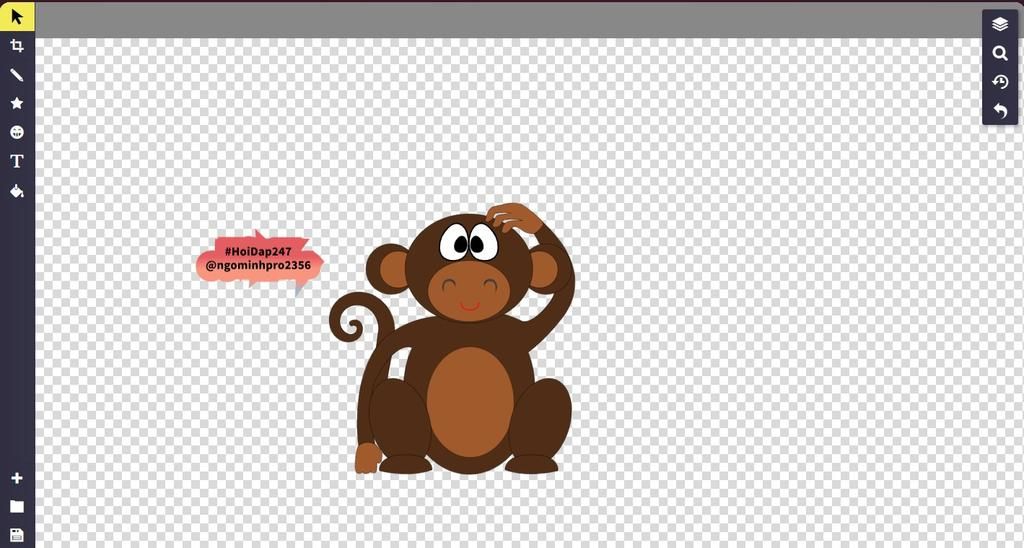
Task: Pick the paint bucket fill tool
Action: tap(17, 191)
